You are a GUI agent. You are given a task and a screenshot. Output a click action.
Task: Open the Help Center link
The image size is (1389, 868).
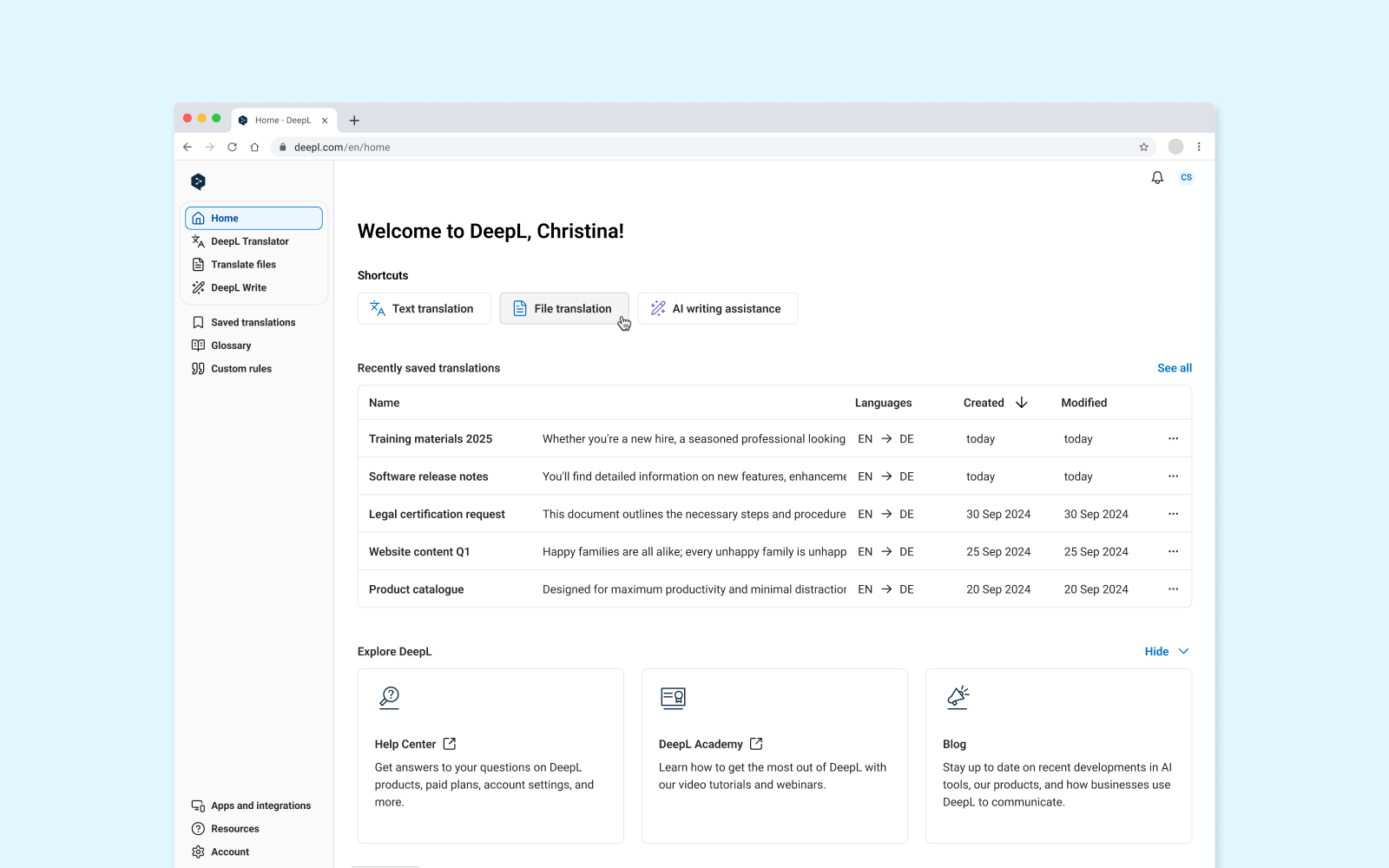[x=415, y=744]
